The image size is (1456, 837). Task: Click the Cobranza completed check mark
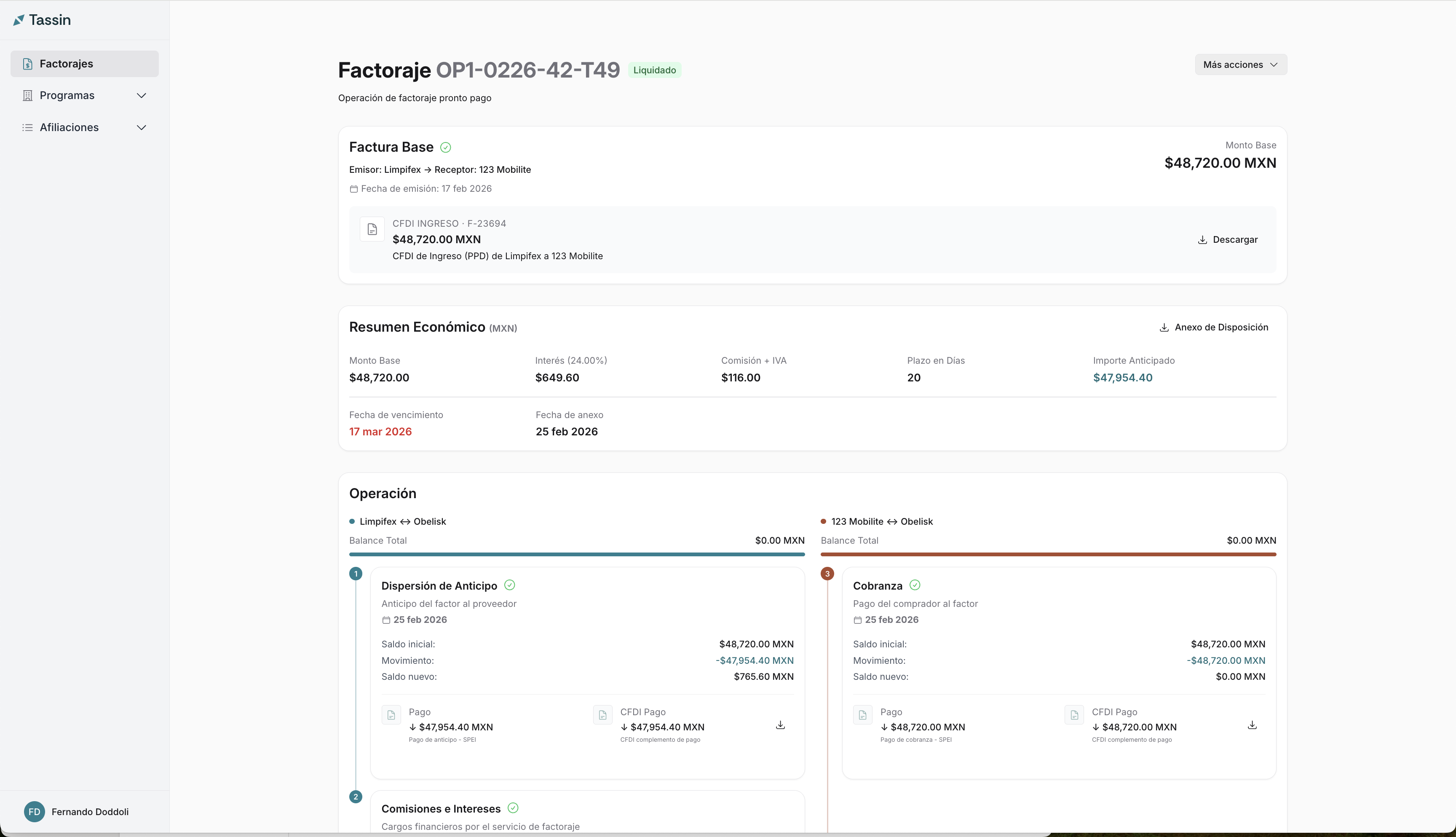click(x=915, y=585)
